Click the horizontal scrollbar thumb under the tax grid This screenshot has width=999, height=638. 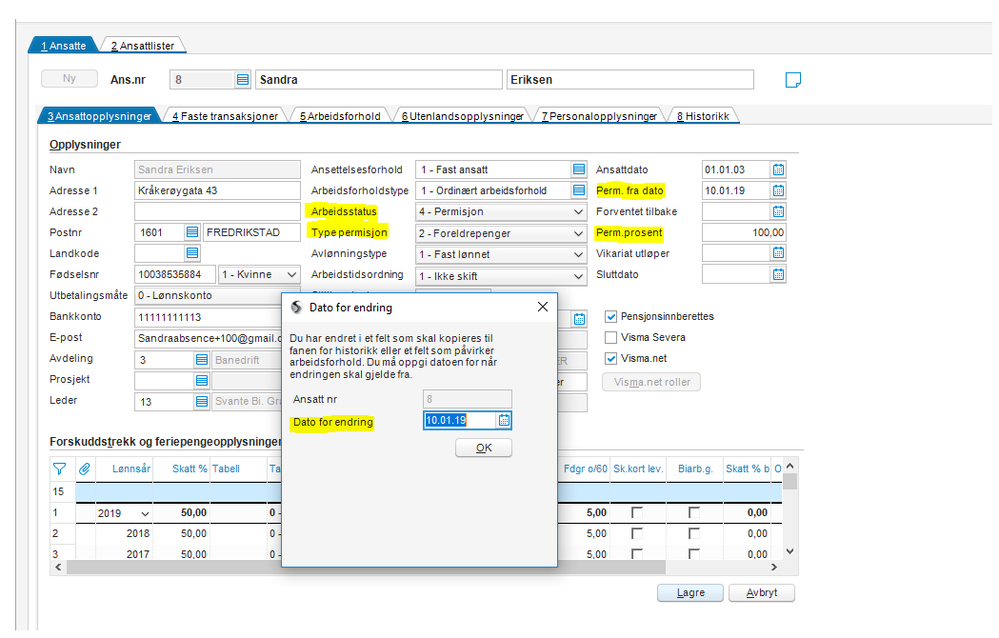click(x=366, y=567)
